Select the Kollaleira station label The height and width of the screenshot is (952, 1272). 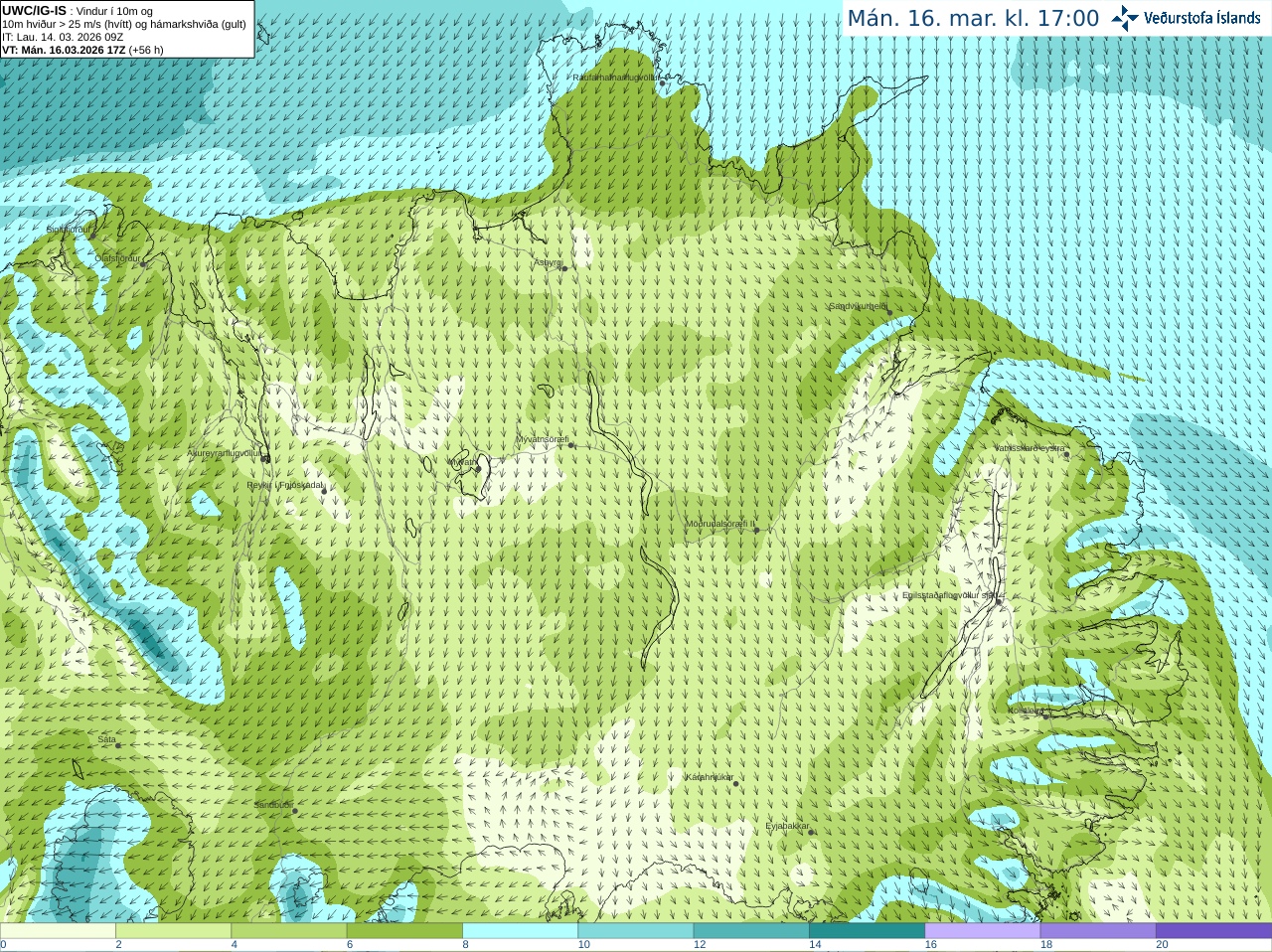(1027, 711)
